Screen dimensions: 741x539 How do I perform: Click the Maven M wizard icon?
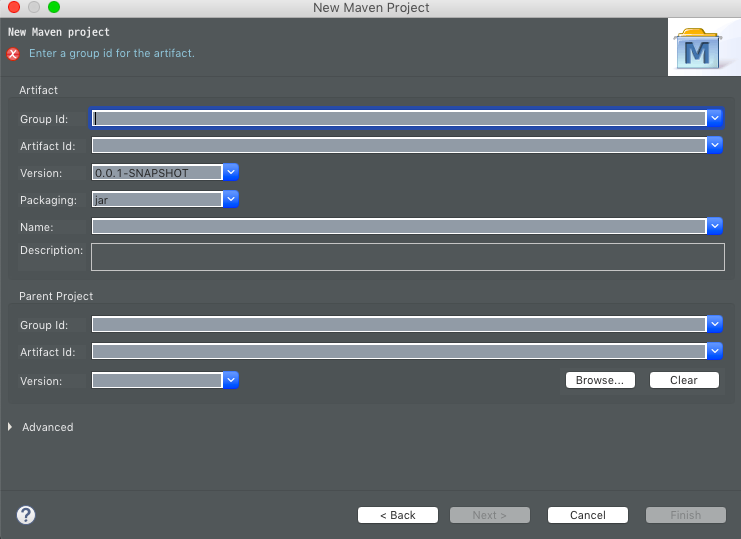[x=698, y=49]
